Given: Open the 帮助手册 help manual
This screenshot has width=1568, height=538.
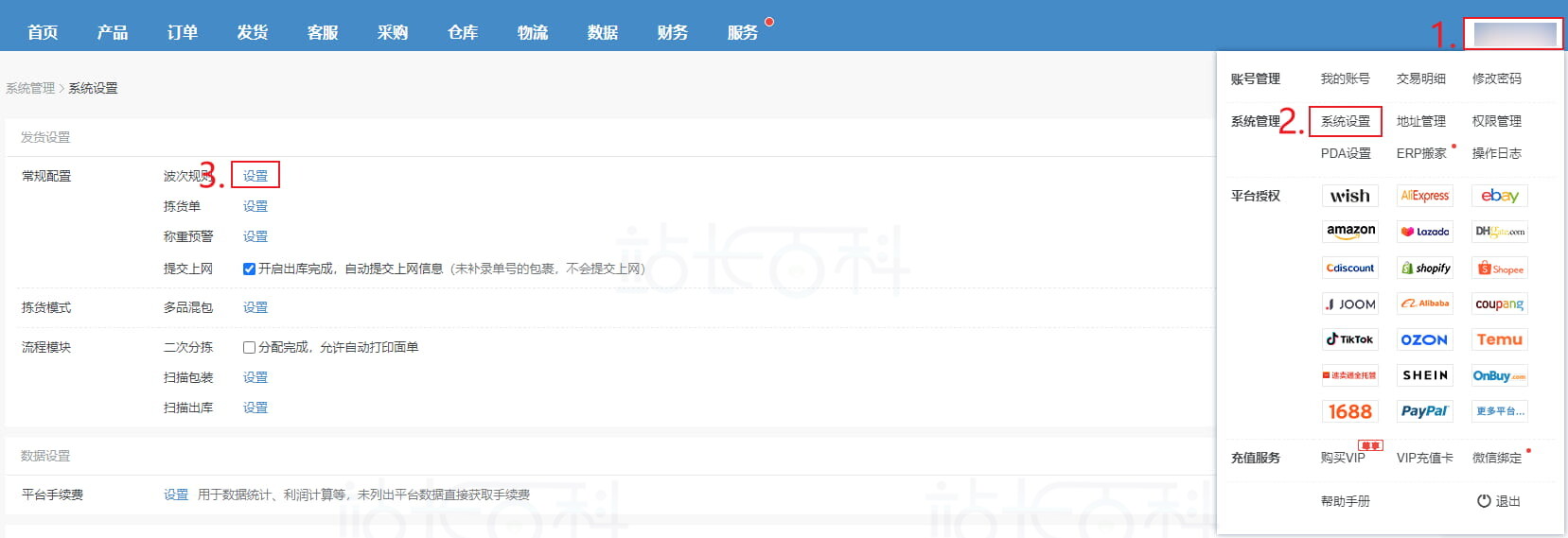Looking at the screenshot, I should (x=1345, y=501).
